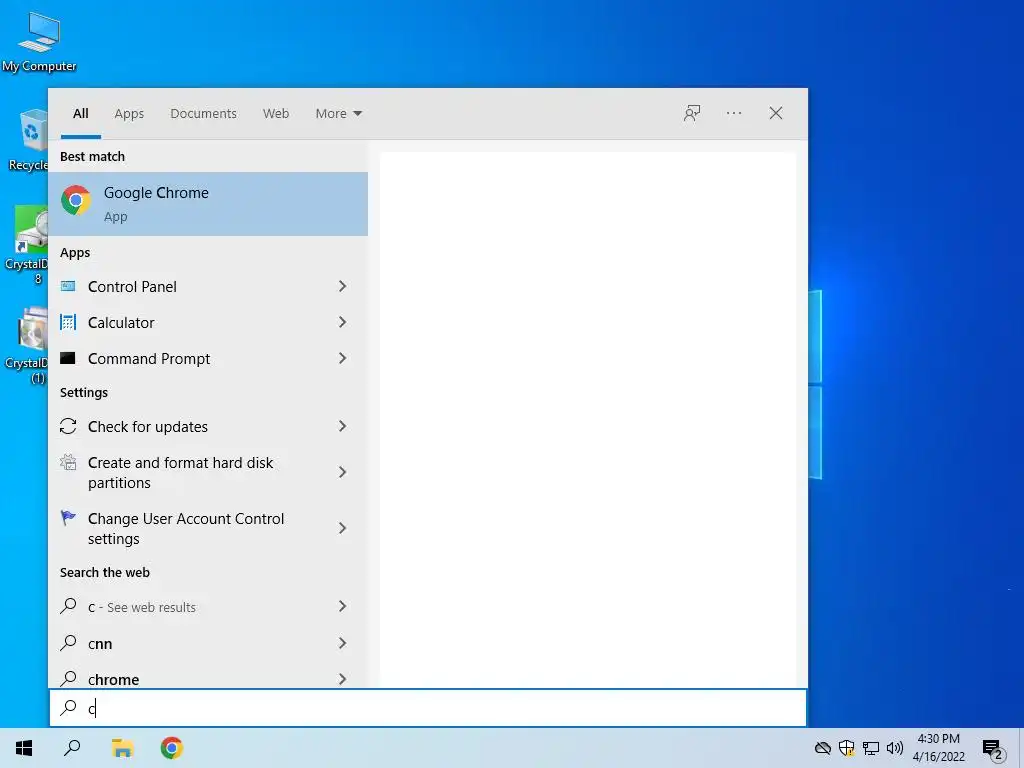
Task: Expand the chrome suggestion chevron
Action: point(342,679)
